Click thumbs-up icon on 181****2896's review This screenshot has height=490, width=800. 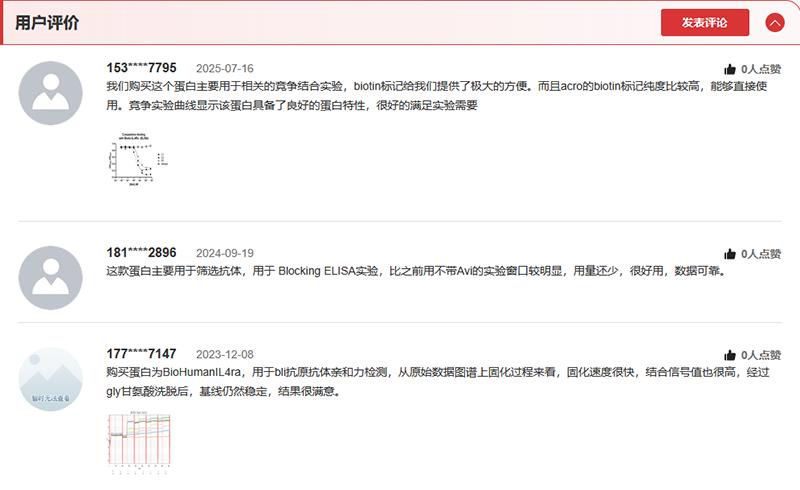click(730, 254)
